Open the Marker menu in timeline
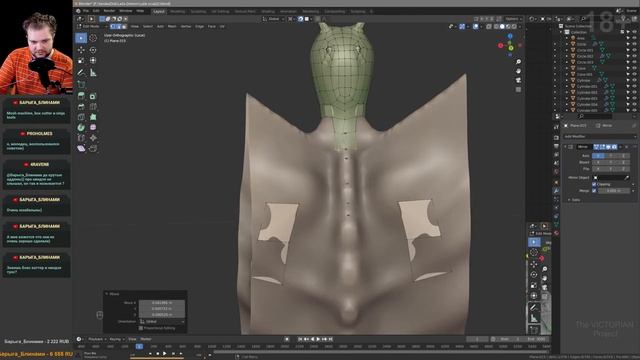This screenshot has height=360, width=640. pyautogui.click(x=146, y=339)
